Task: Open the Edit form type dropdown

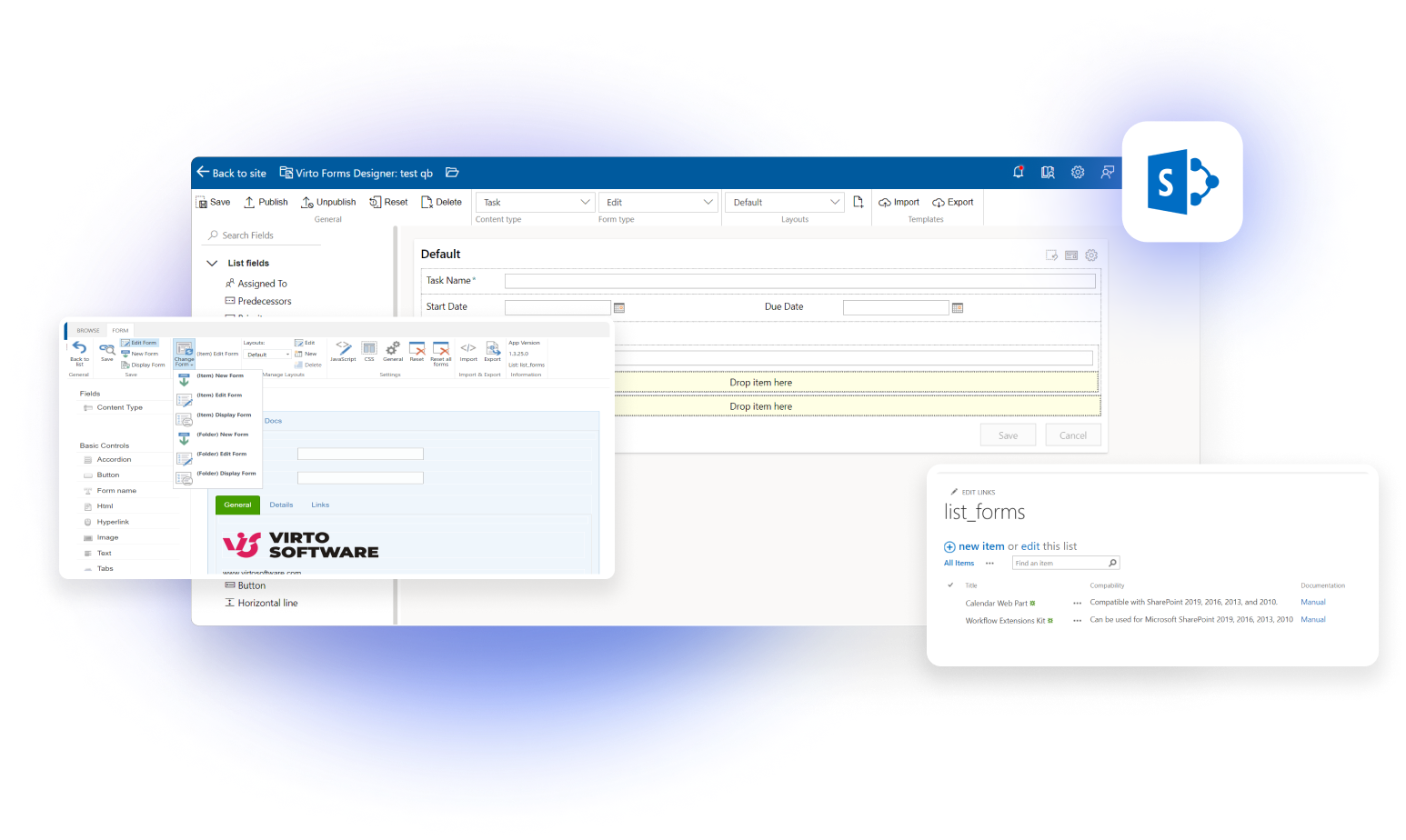Action: click(658, 202)
